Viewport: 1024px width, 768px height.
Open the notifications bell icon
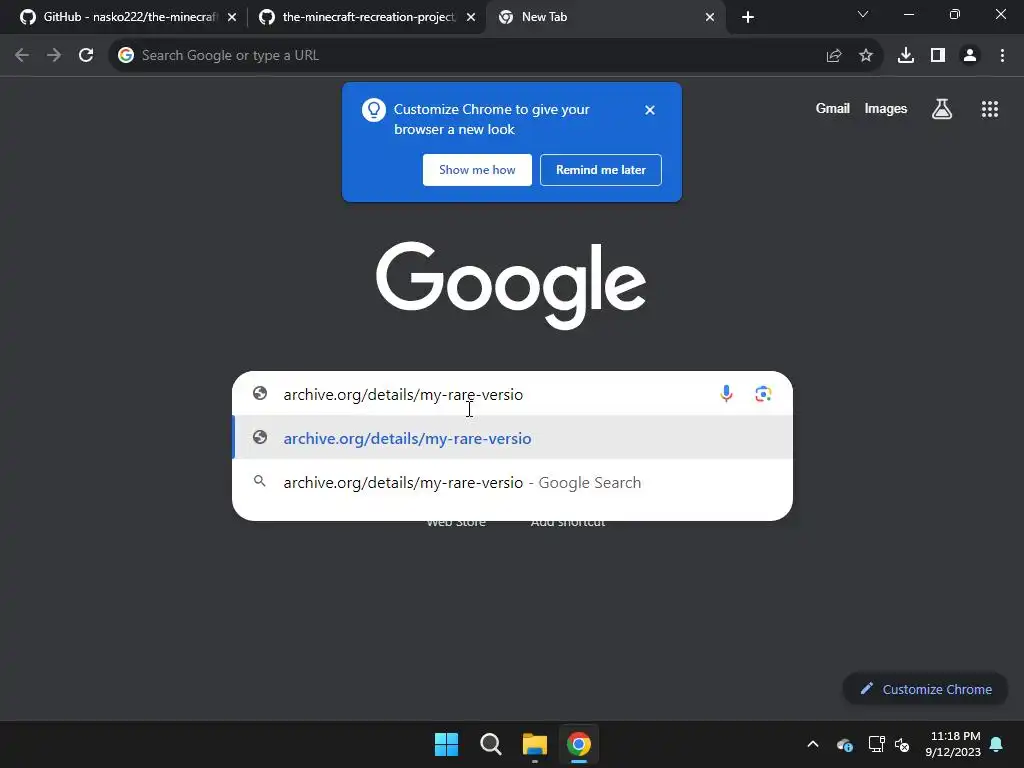[x=997, y=744]
